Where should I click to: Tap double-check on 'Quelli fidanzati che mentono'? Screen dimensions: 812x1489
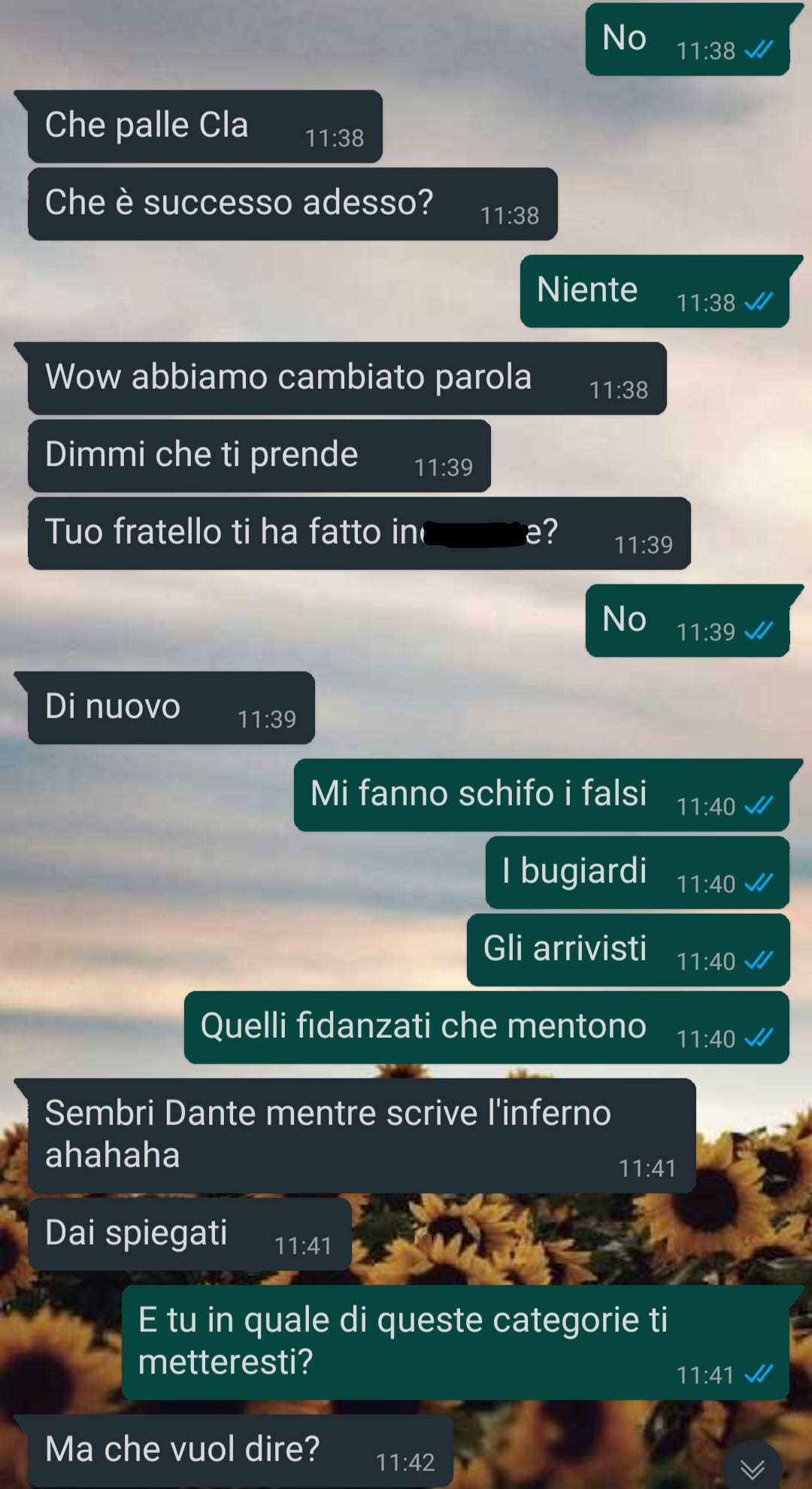click(759, 1038)
